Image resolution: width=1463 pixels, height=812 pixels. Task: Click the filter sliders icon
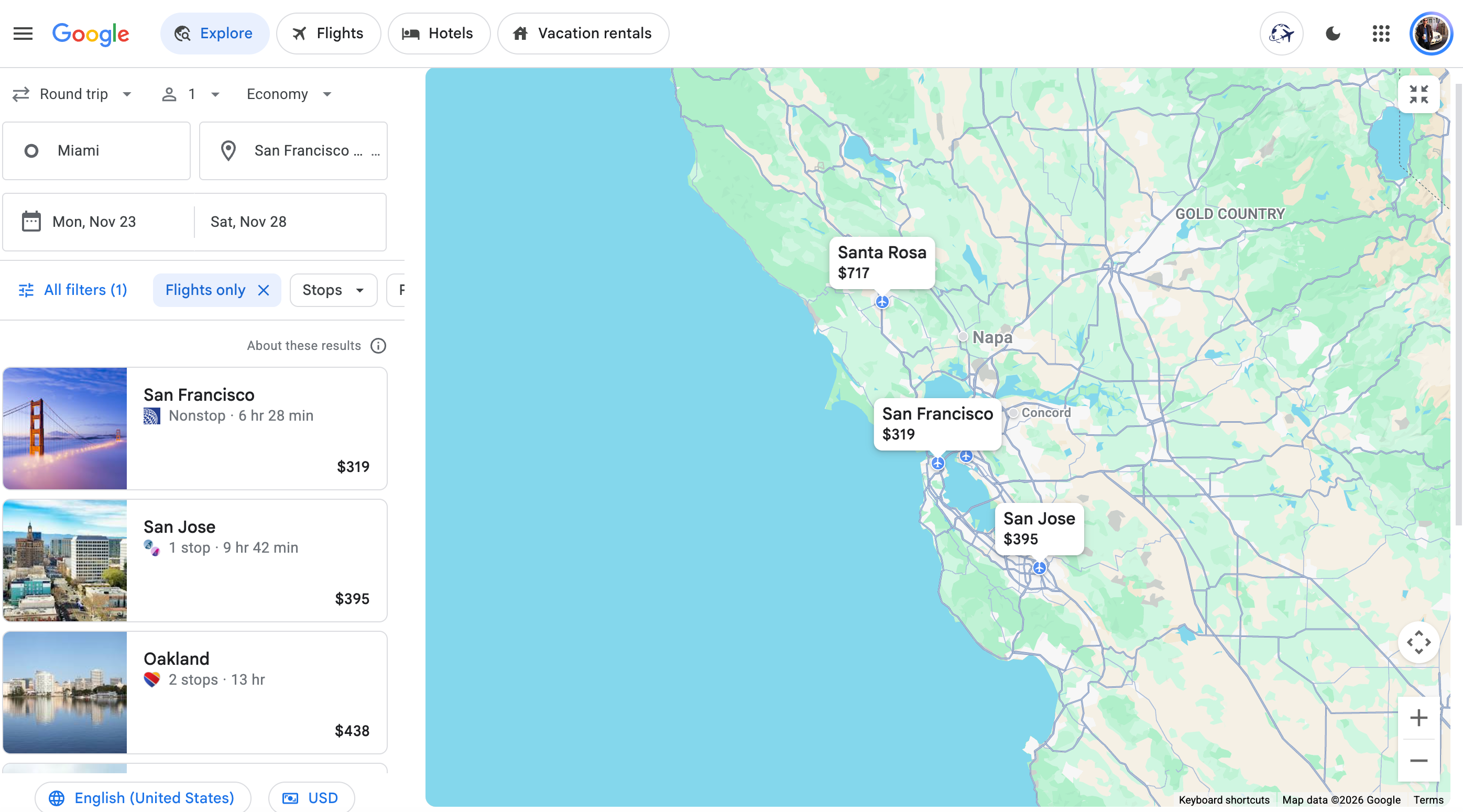pyautogui.click(x=26, y=290)
